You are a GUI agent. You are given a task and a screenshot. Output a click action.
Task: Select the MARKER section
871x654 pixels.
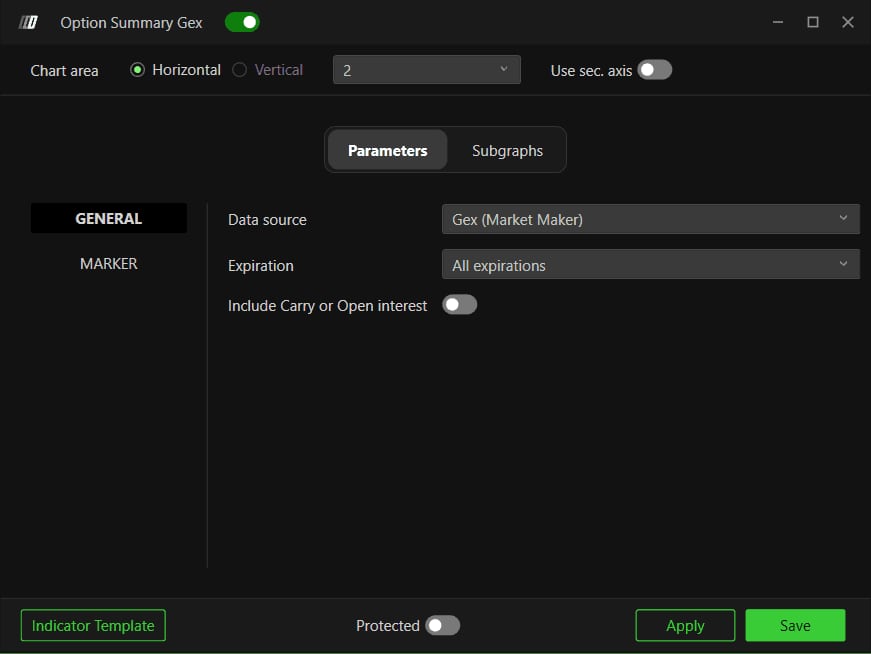click(x=109, y=263)
